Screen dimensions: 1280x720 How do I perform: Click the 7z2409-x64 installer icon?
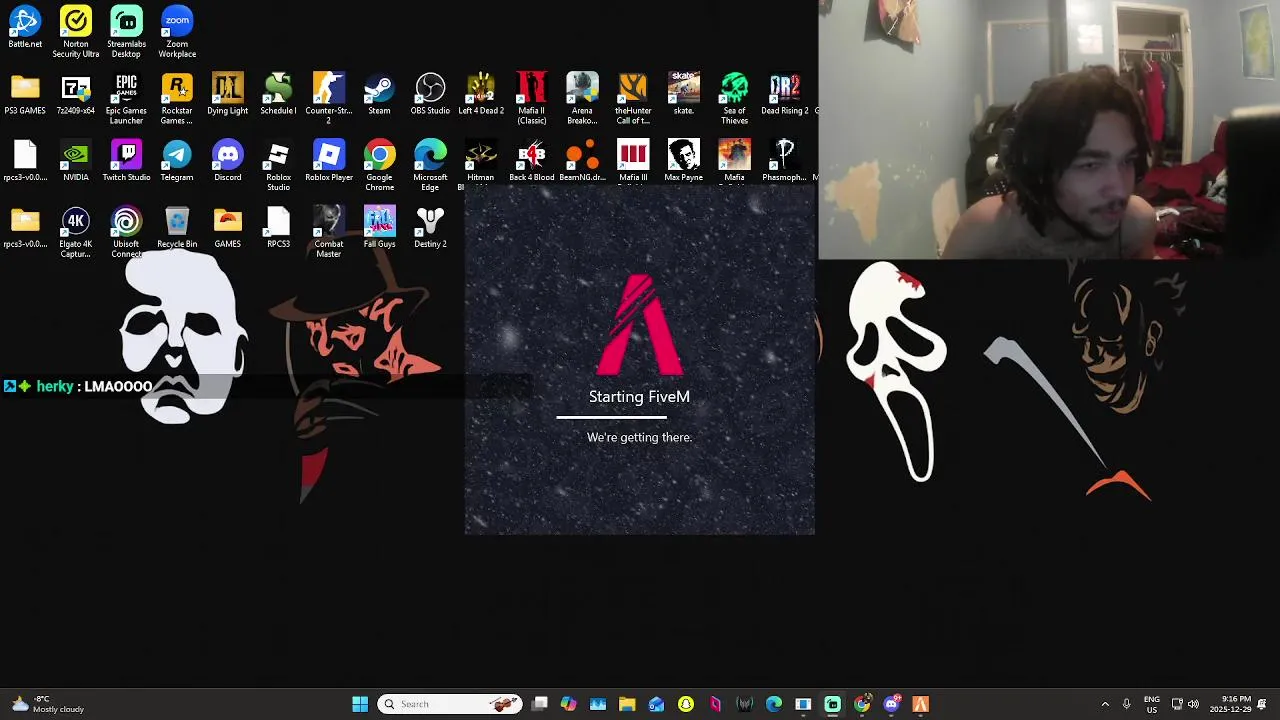point(76,94)
